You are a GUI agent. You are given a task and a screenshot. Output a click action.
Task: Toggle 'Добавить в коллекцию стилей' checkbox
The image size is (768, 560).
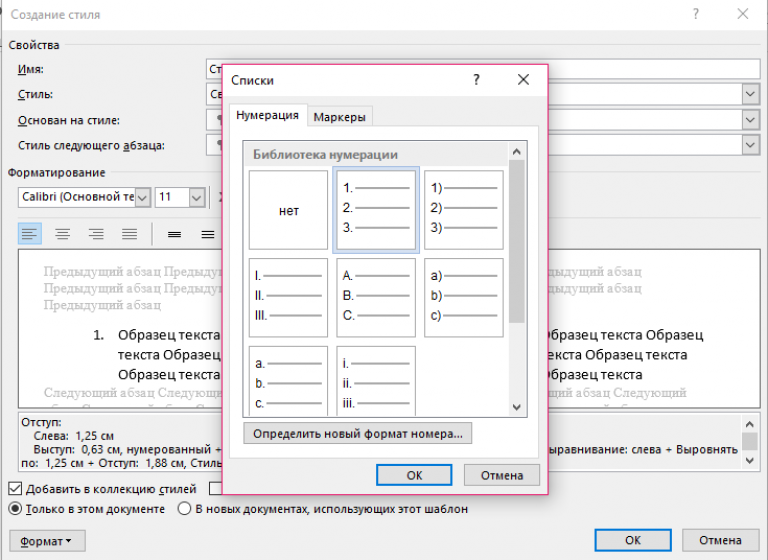[x=16, y=489]
